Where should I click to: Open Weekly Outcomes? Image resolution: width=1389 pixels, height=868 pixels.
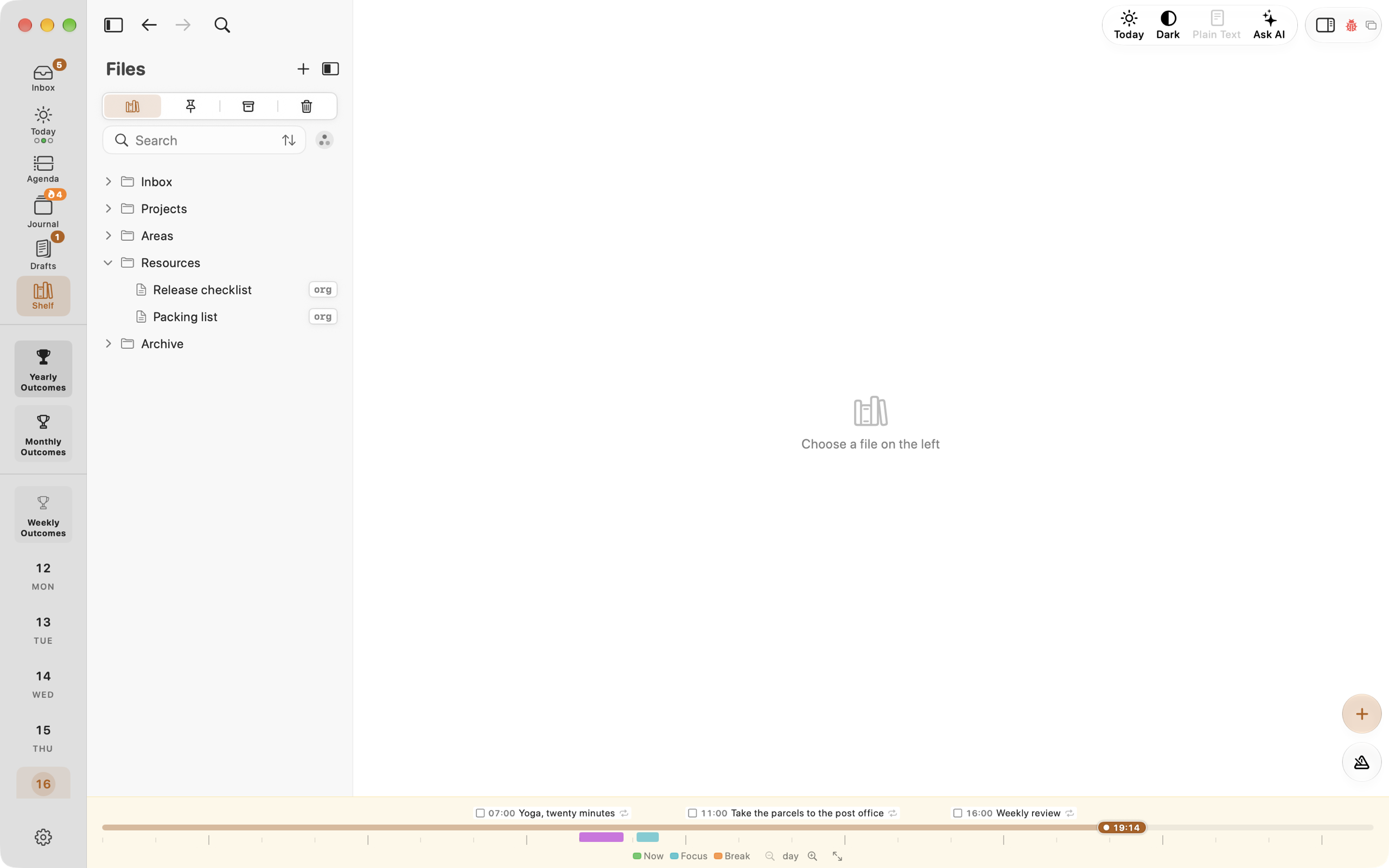point(43,514)
